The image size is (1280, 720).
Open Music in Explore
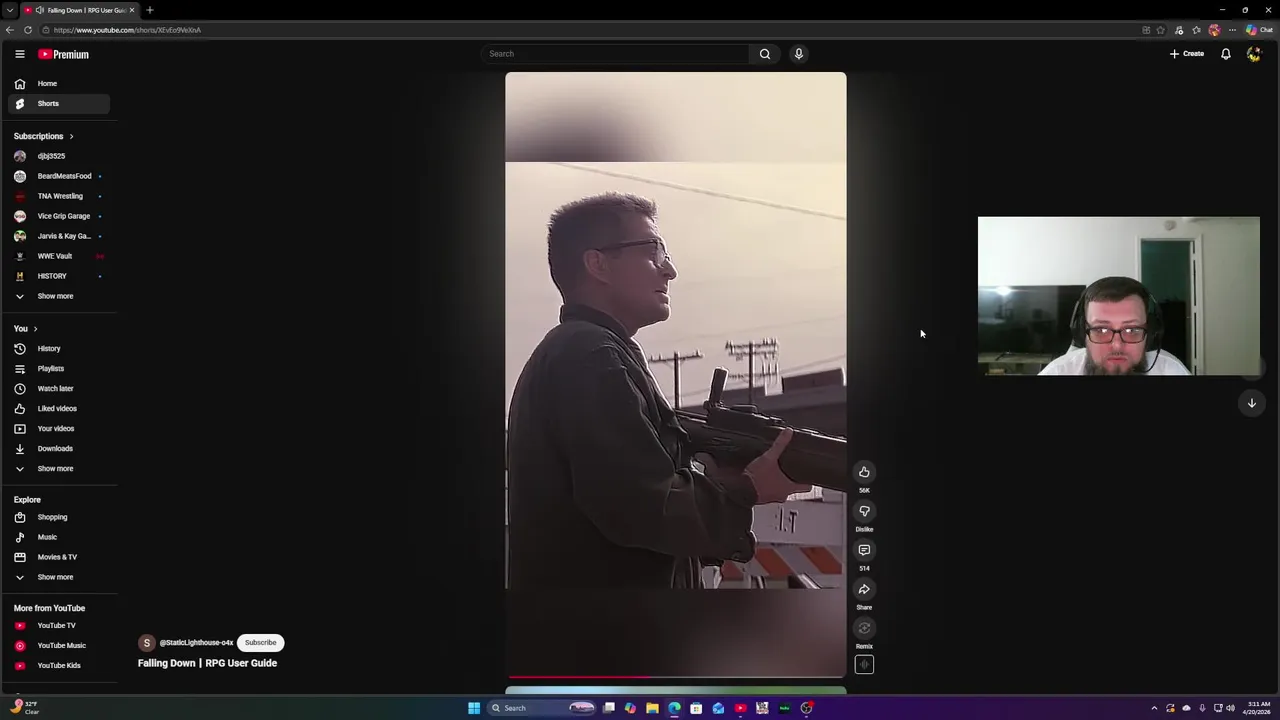click(59, 537)
